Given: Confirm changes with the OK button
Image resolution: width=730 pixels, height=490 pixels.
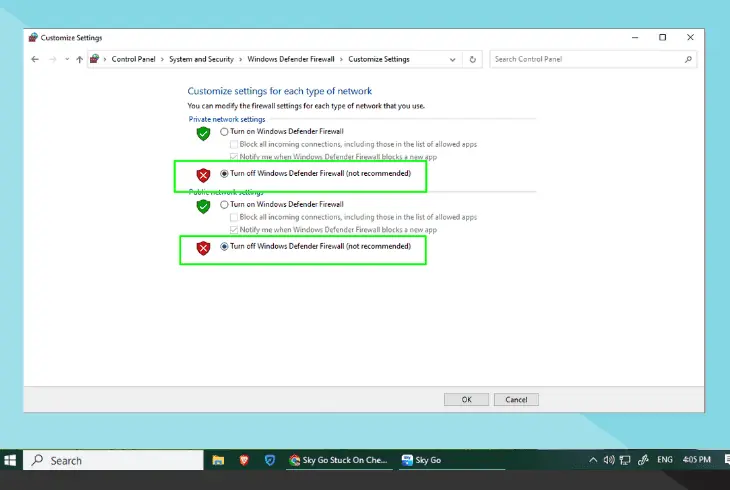Looking at the screenshot, I should point(466,400).
